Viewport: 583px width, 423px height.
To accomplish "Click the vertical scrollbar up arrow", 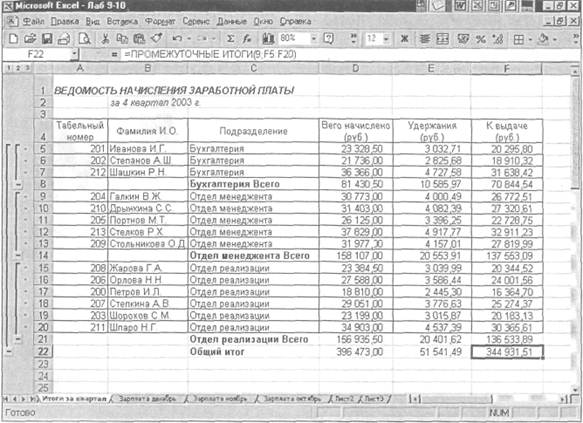I will (576, 70).
